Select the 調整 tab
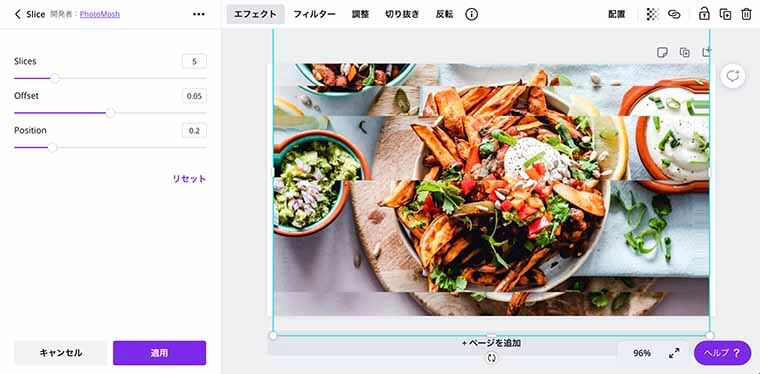 click(x=360, y=14)
